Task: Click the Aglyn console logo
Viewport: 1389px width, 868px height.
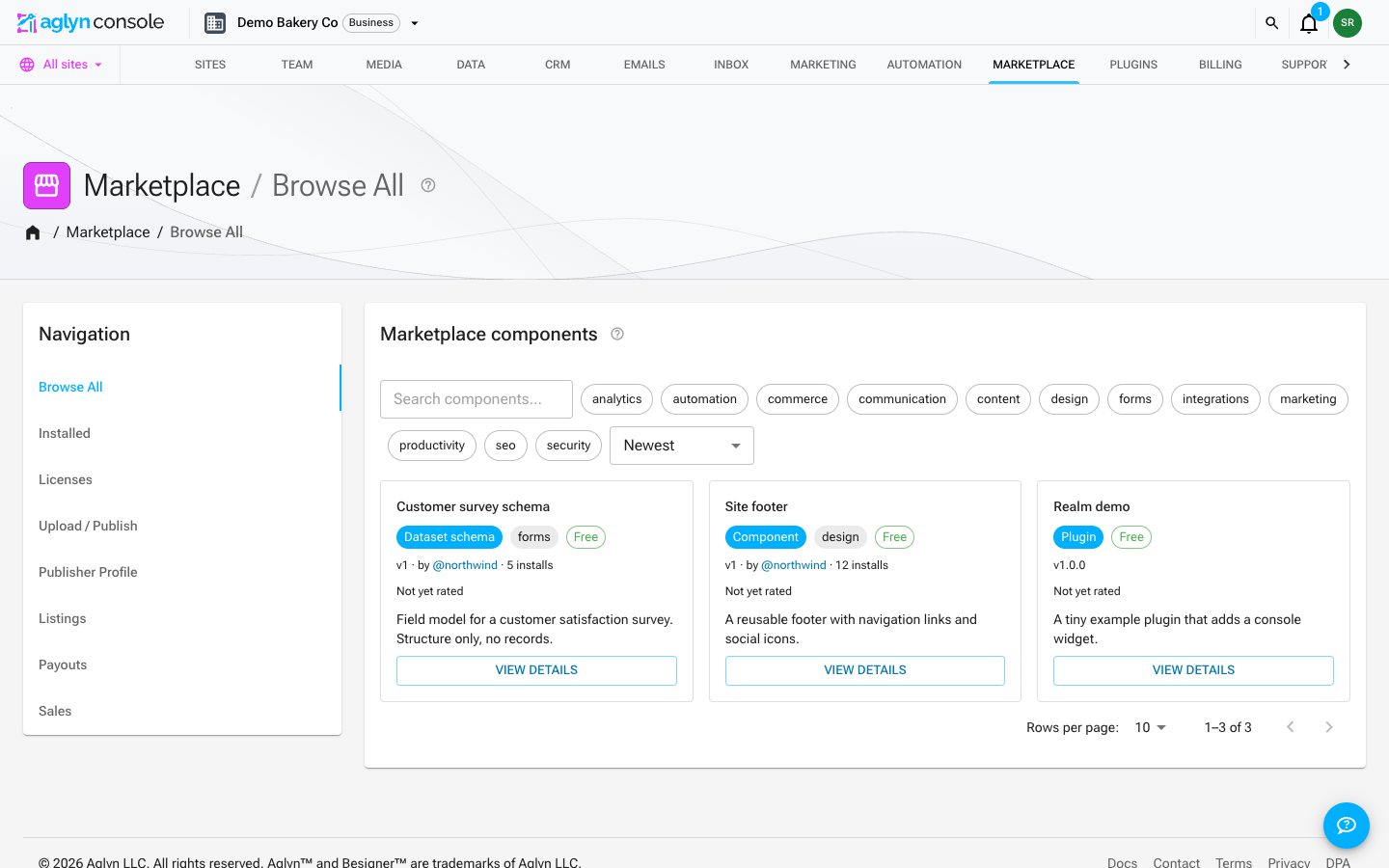Action: (x=91, y=22)
